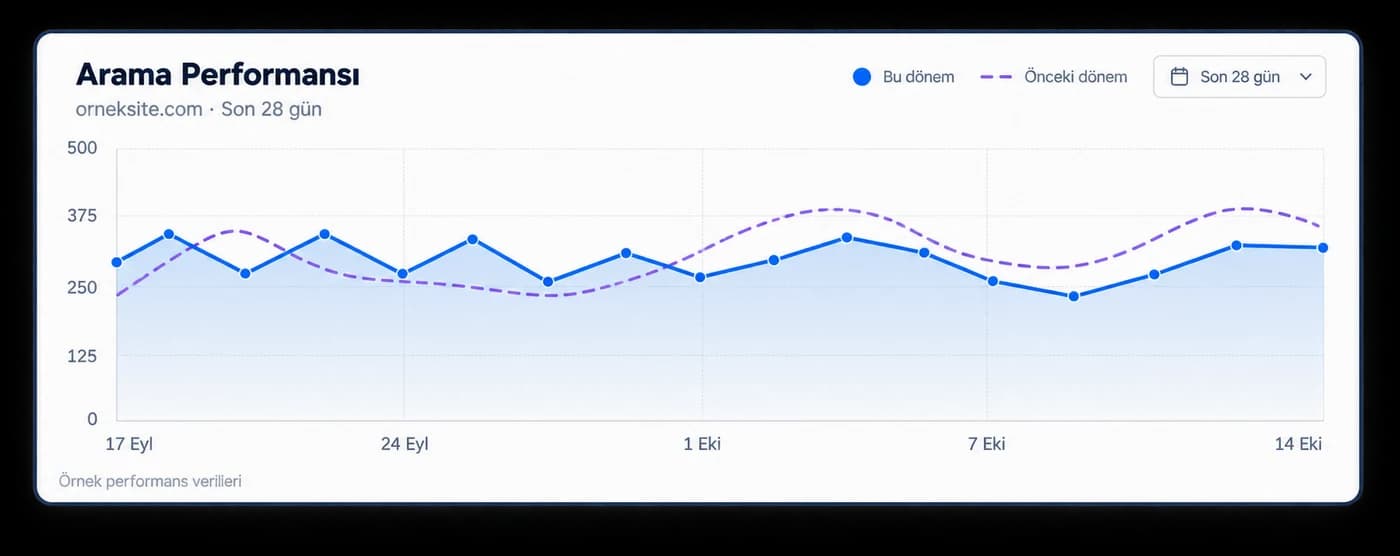Open the Son 28 gün date range dropdown
This screenshot has width=1400, height=556.
tap(1239, 77)
